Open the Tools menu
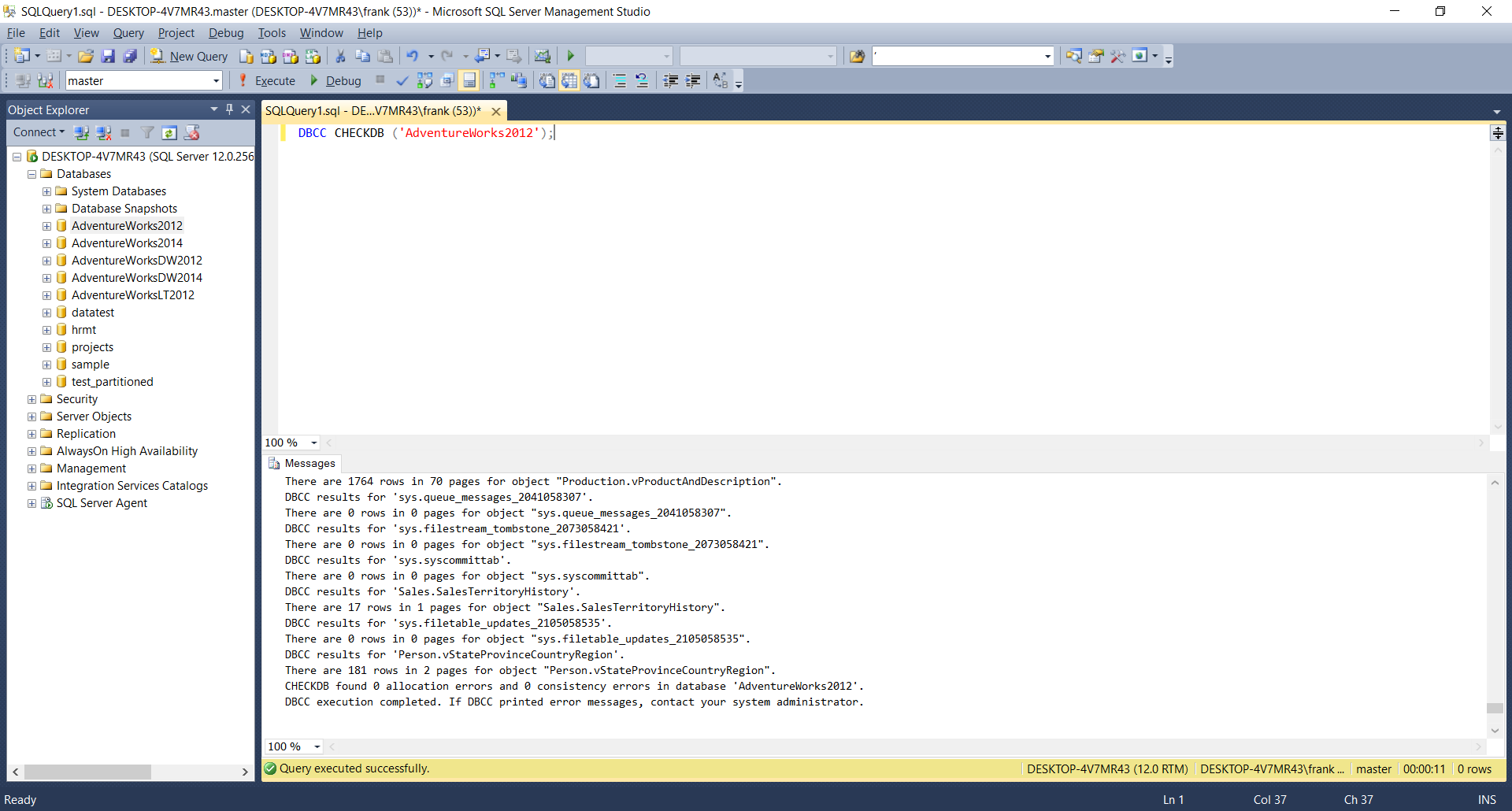1512x811 pixels. tap(272, 32)
